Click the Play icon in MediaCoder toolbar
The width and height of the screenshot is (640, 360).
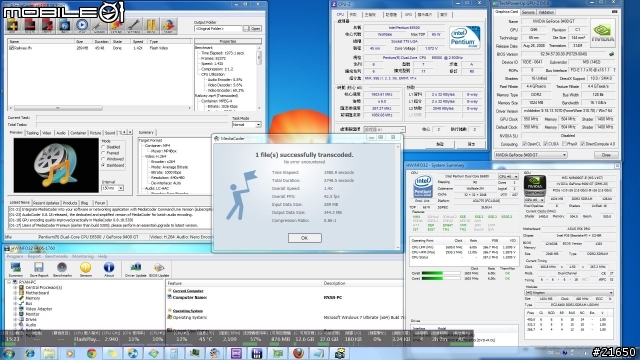82,25
